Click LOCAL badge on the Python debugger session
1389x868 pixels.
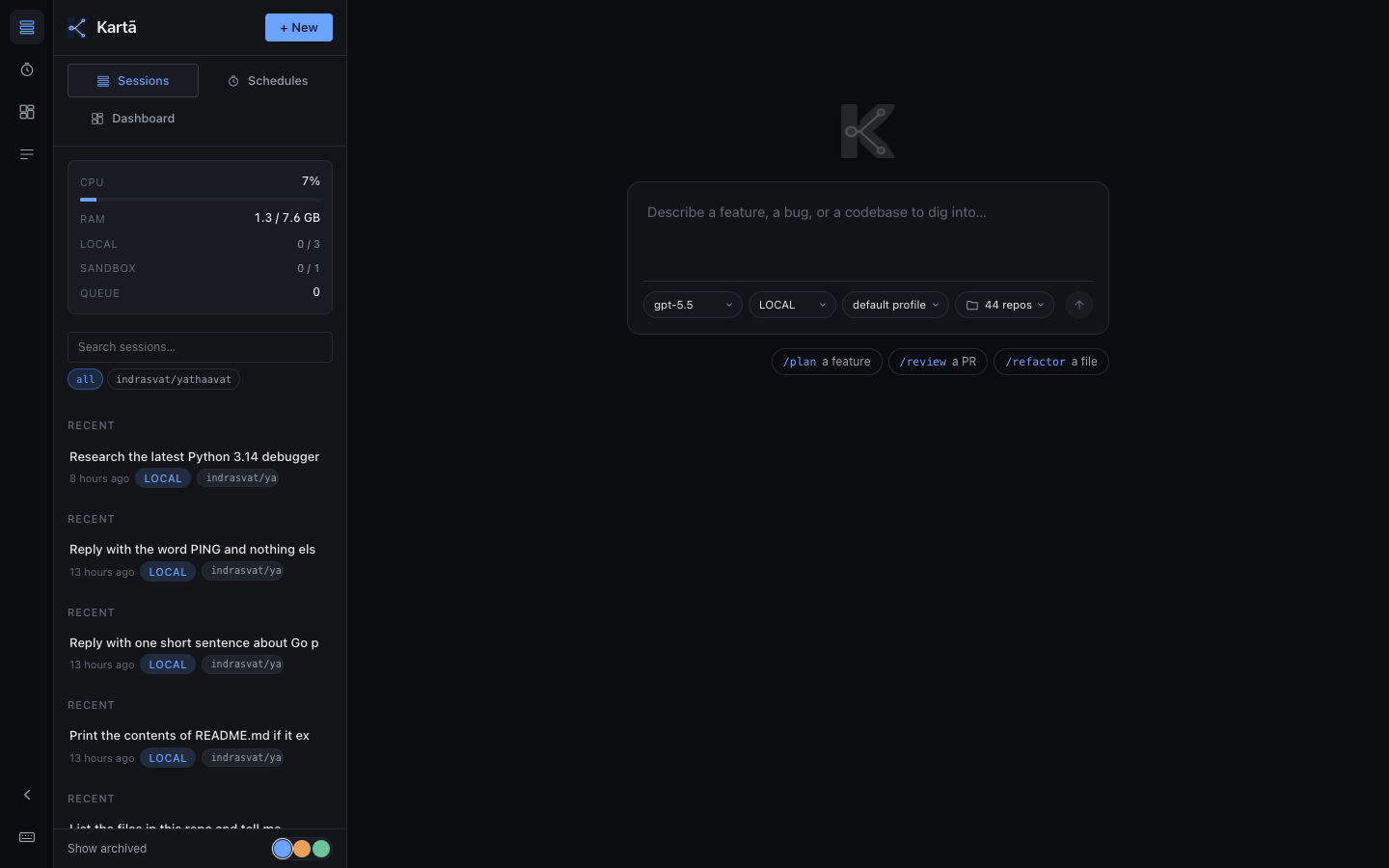tap(163, 478)
